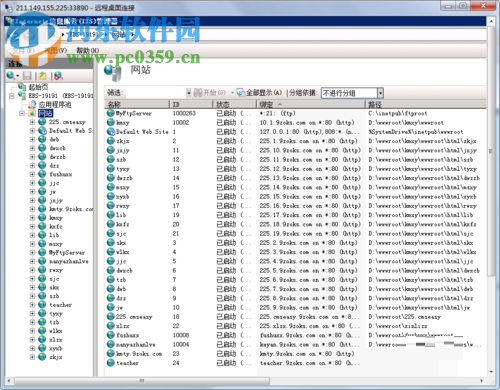Click the wlkx site name in list
Image resolution: width=500 pixels, height=390 pixels.
[122, 252]
